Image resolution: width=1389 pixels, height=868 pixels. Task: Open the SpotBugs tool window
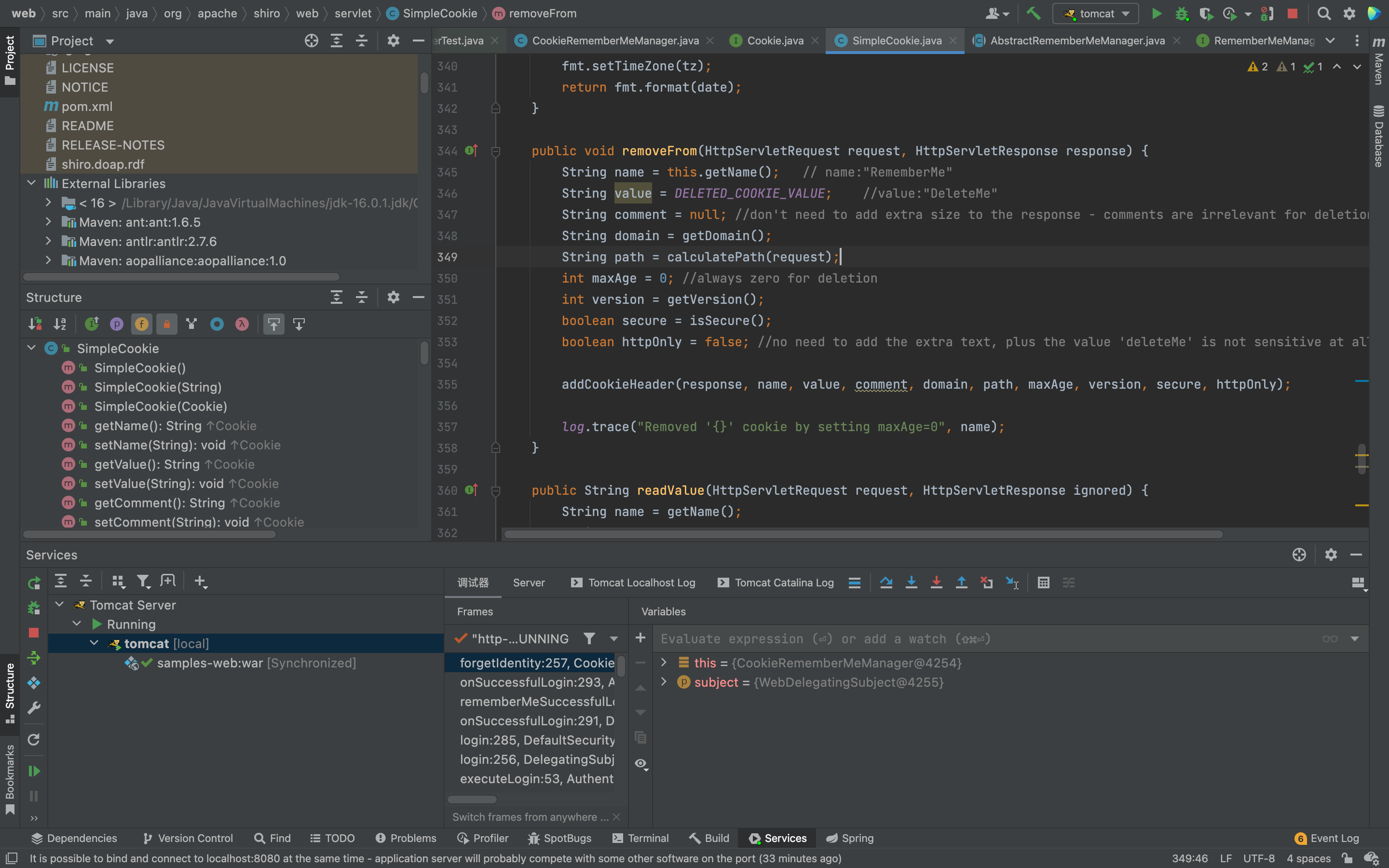click(x=559, y=838)
